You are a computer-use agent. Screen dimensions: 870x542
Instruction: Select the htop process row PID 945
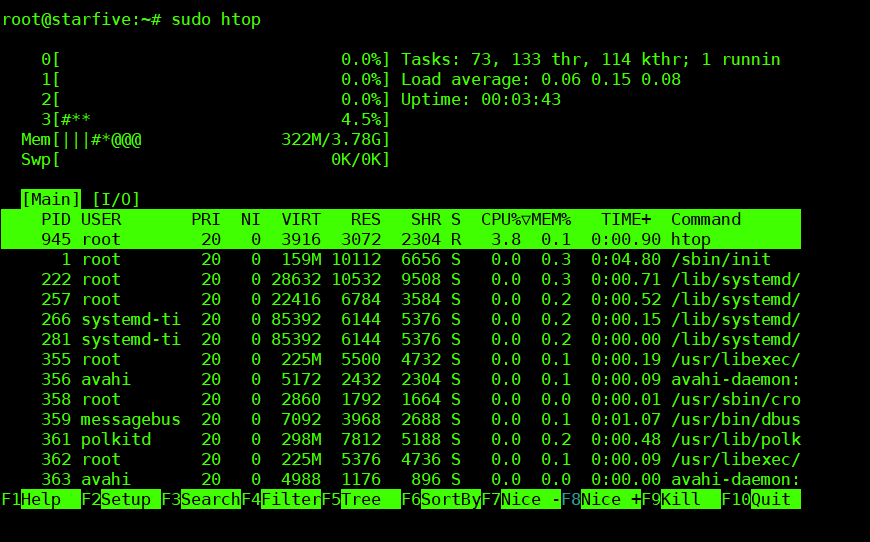[401, 239]
